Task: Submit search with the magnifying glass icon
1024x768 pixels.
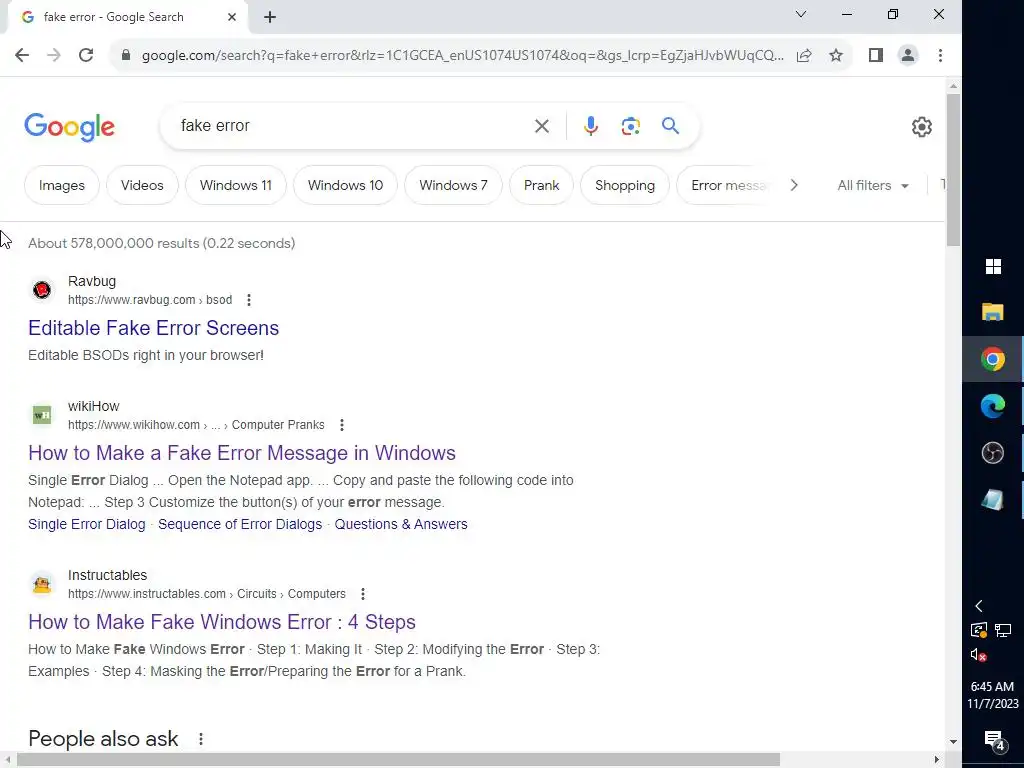Action: [671, 125]
